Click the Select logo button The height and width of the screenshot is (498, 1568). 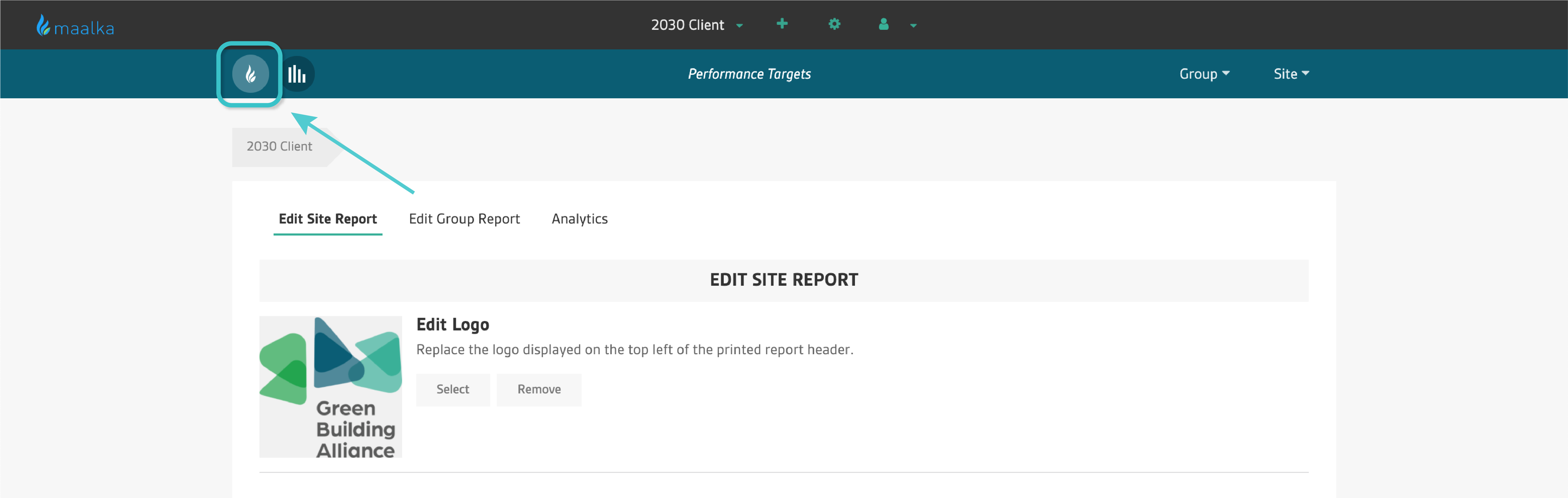pyautogui.click(x=453, y=390)
